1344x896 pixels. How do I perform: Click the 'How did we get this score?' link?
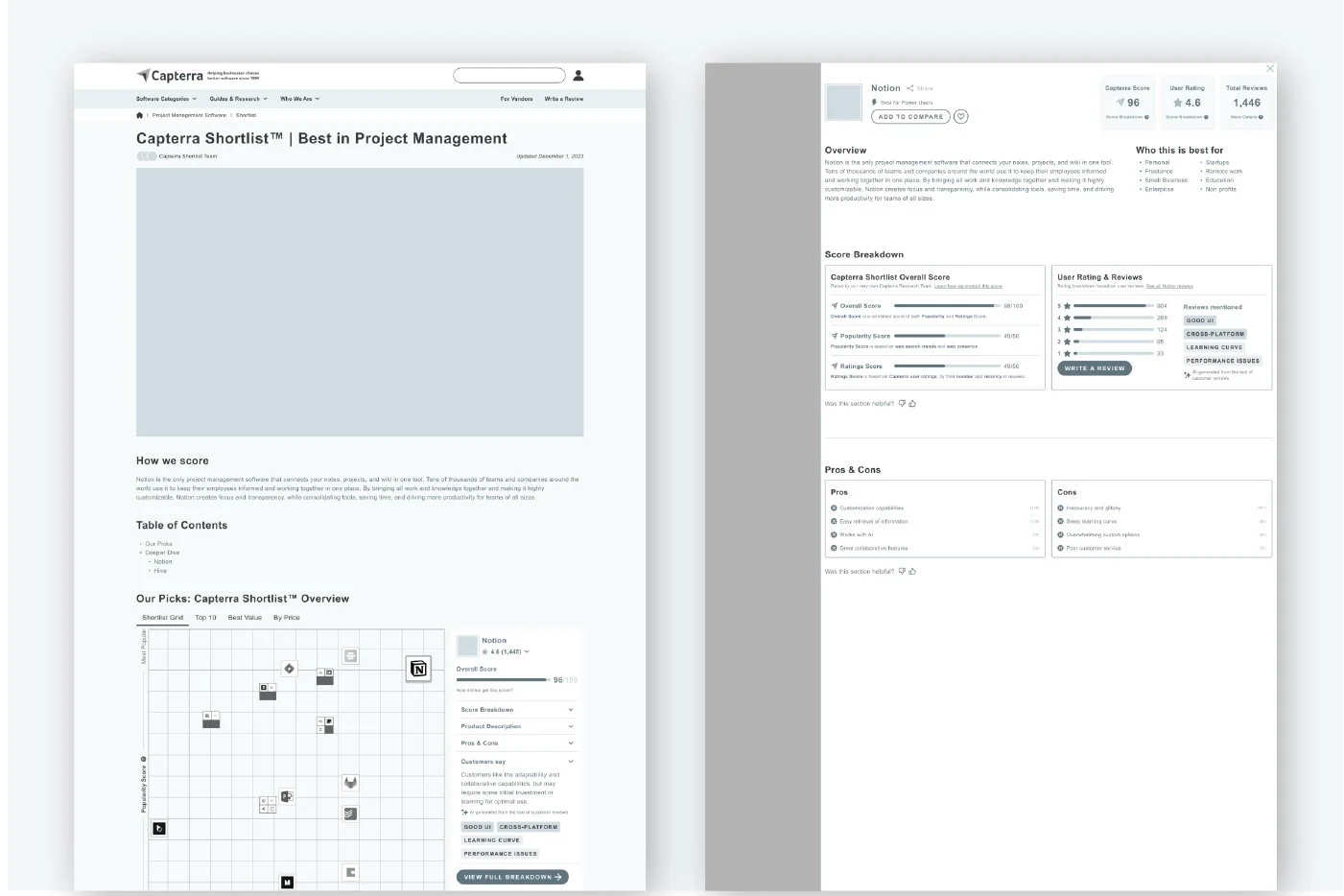[x=484, y=691]
